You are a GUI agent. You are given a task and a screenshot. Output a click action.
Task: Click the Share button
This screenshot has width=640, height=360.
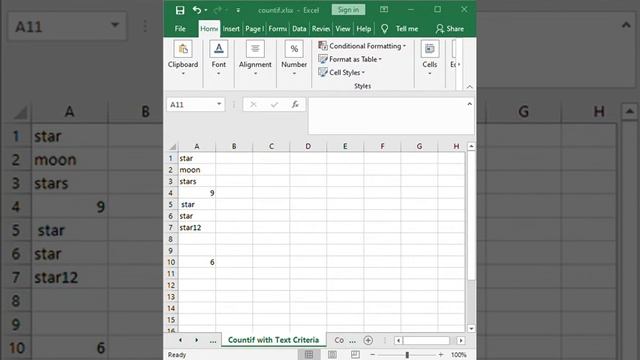click(450, 29)
